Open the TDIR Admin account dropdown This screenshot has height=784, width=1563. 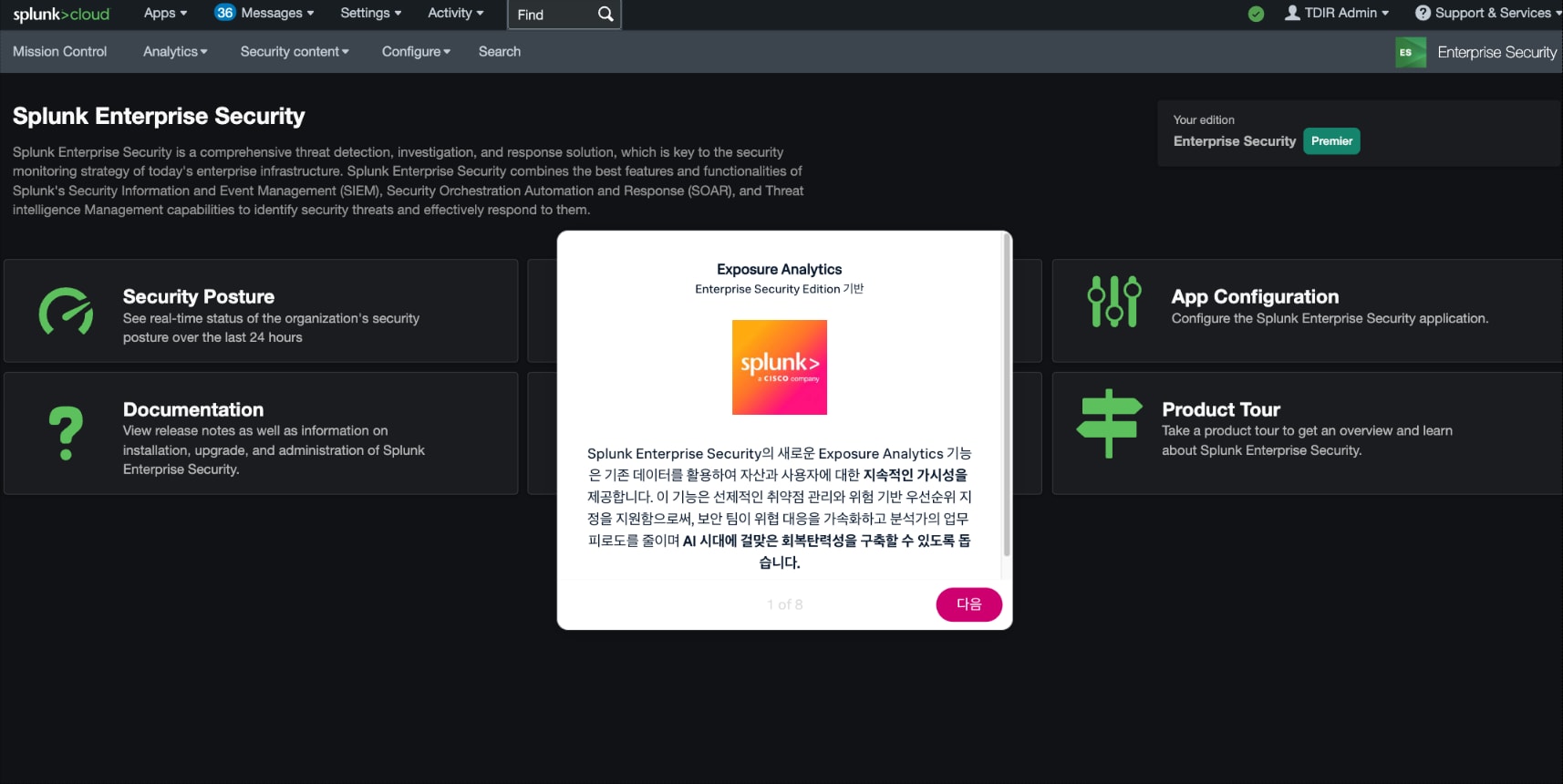pyautogui.click(x=1346, y=13)
